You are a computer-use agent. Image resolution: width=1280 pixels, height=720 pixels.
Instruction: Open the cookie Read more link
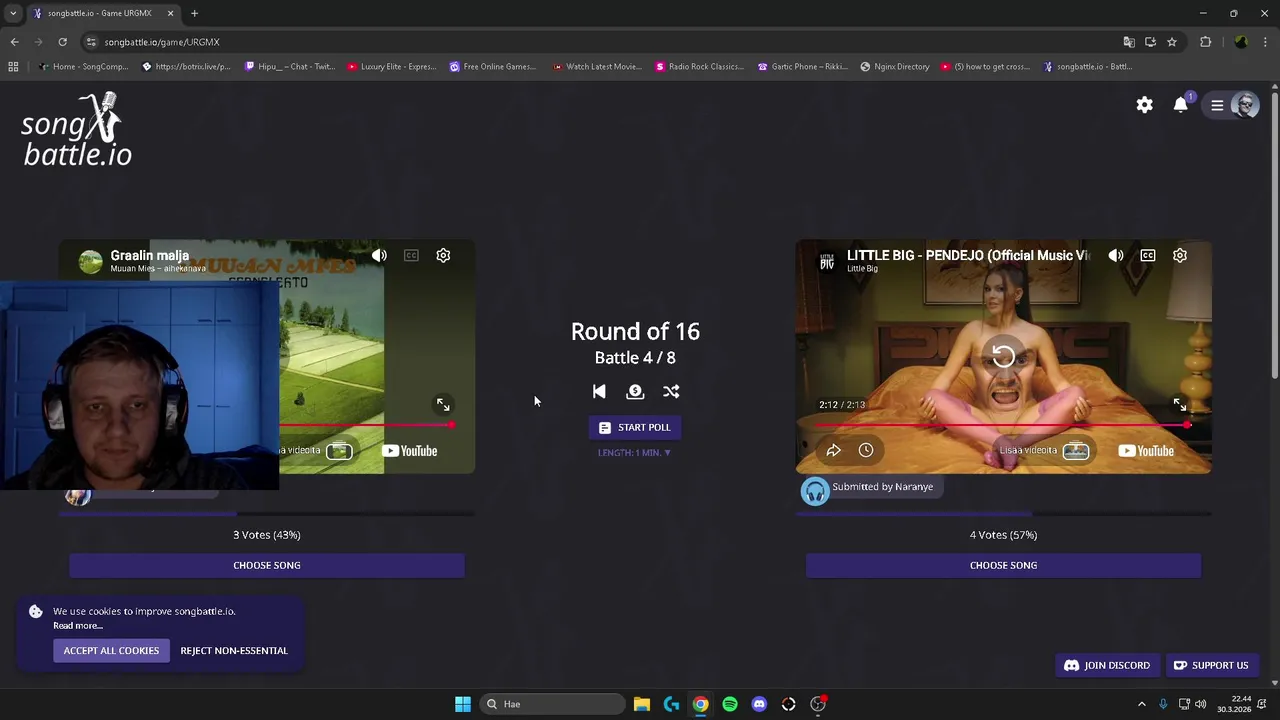click(78, 626)
